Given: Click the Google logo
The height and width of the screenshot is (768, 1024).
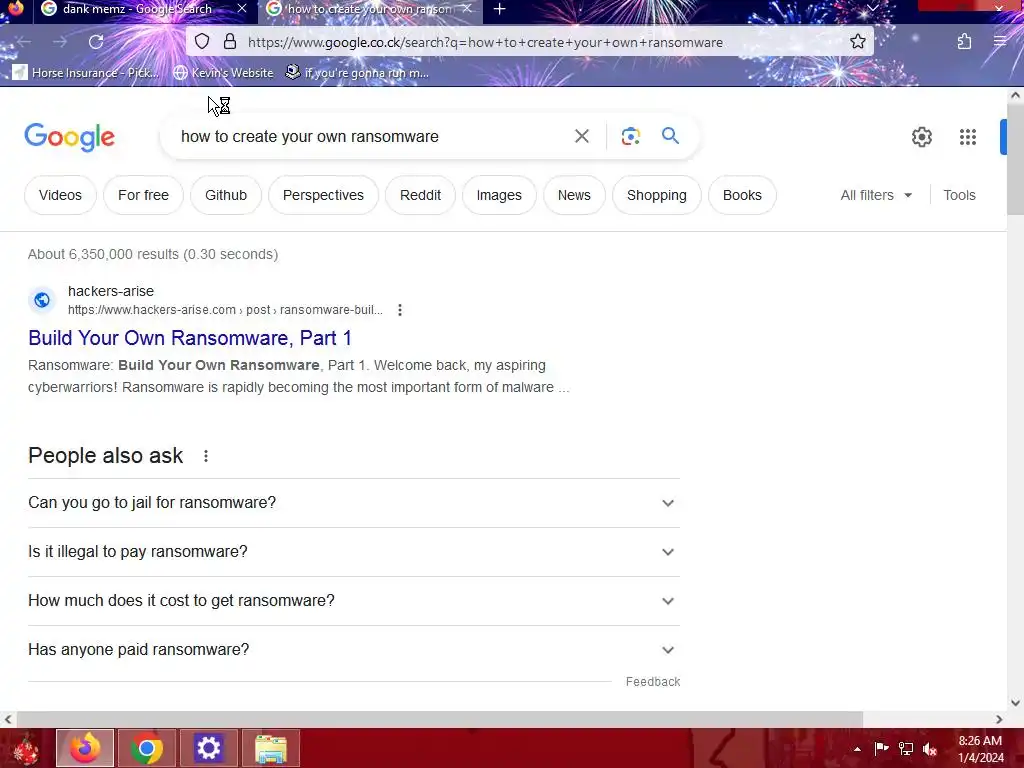Looking at the screenshot, I should tap(70, 136).
